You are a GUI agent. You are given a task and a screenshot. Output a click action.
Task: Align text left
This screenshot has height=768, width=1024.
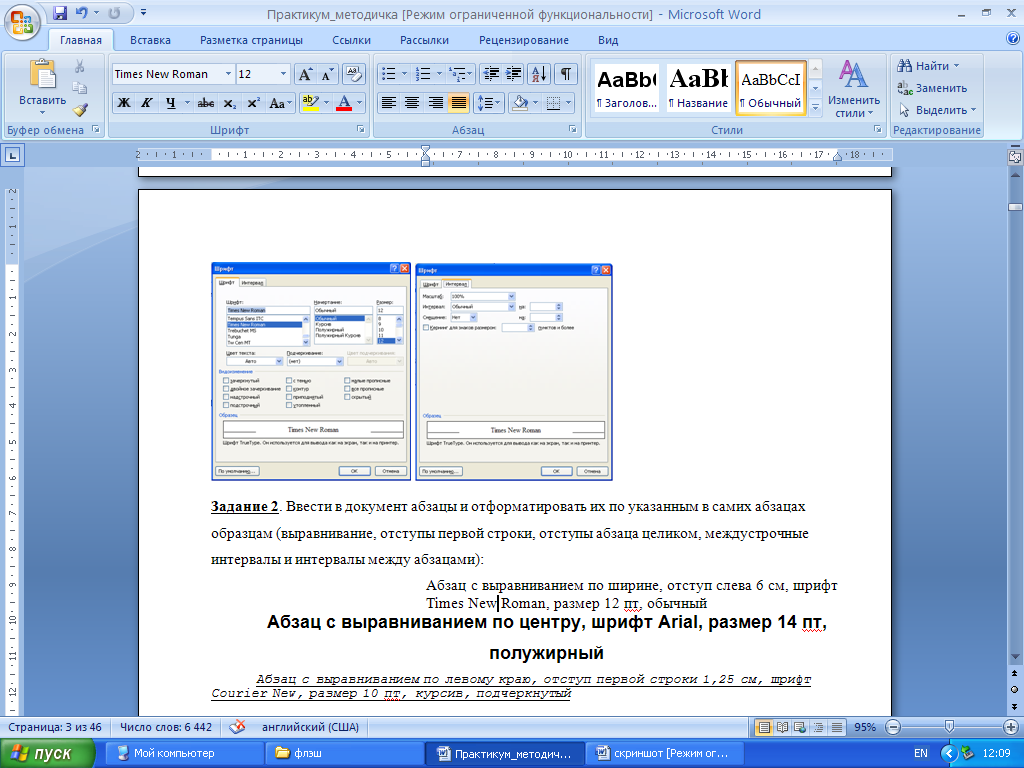(389, 103)
